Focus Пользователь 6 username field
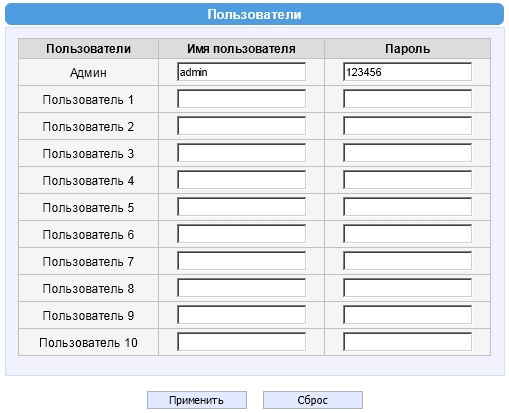509x413 pixels. (x=241, y=234)
